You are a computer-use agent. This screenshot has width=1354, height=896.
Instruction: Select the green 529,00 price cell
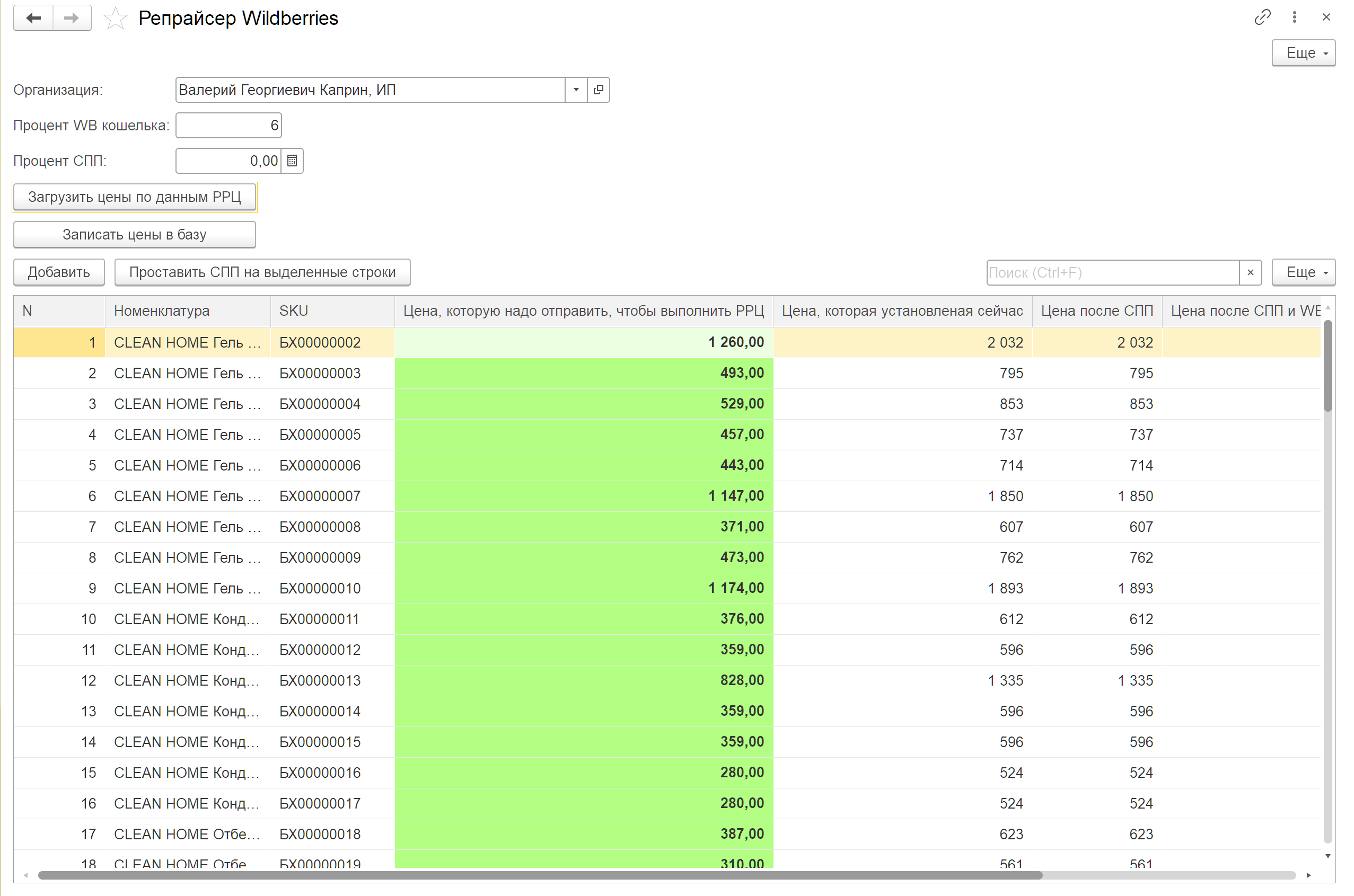point(584,404)
